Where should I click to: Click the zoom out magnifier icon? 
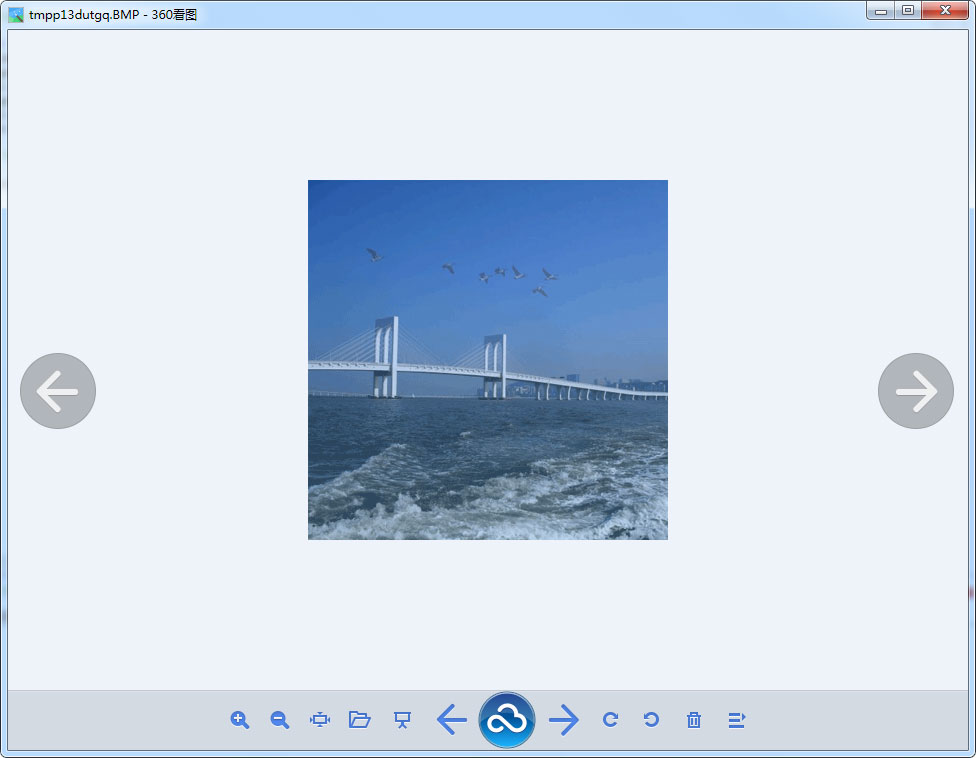[x=280, y=720]
